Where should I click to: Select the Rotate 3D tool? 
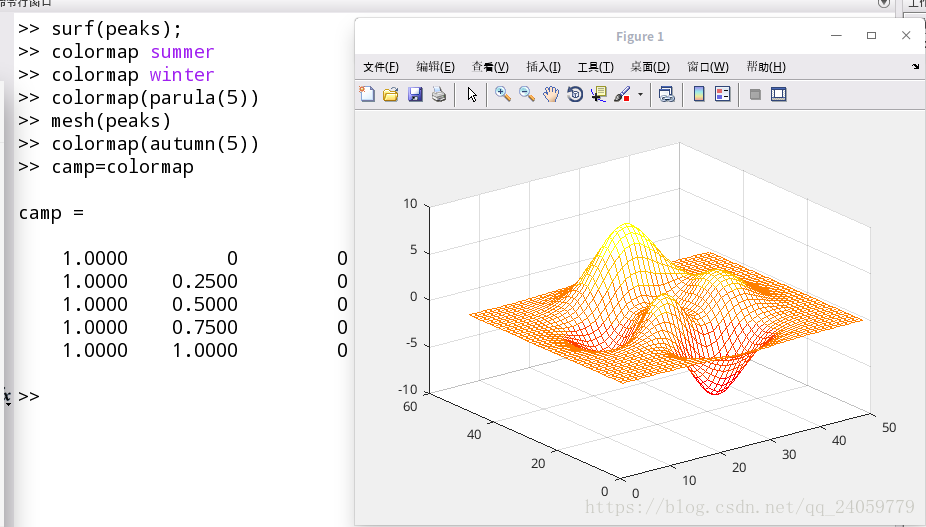pyautogui.click(x=575, y=95)
